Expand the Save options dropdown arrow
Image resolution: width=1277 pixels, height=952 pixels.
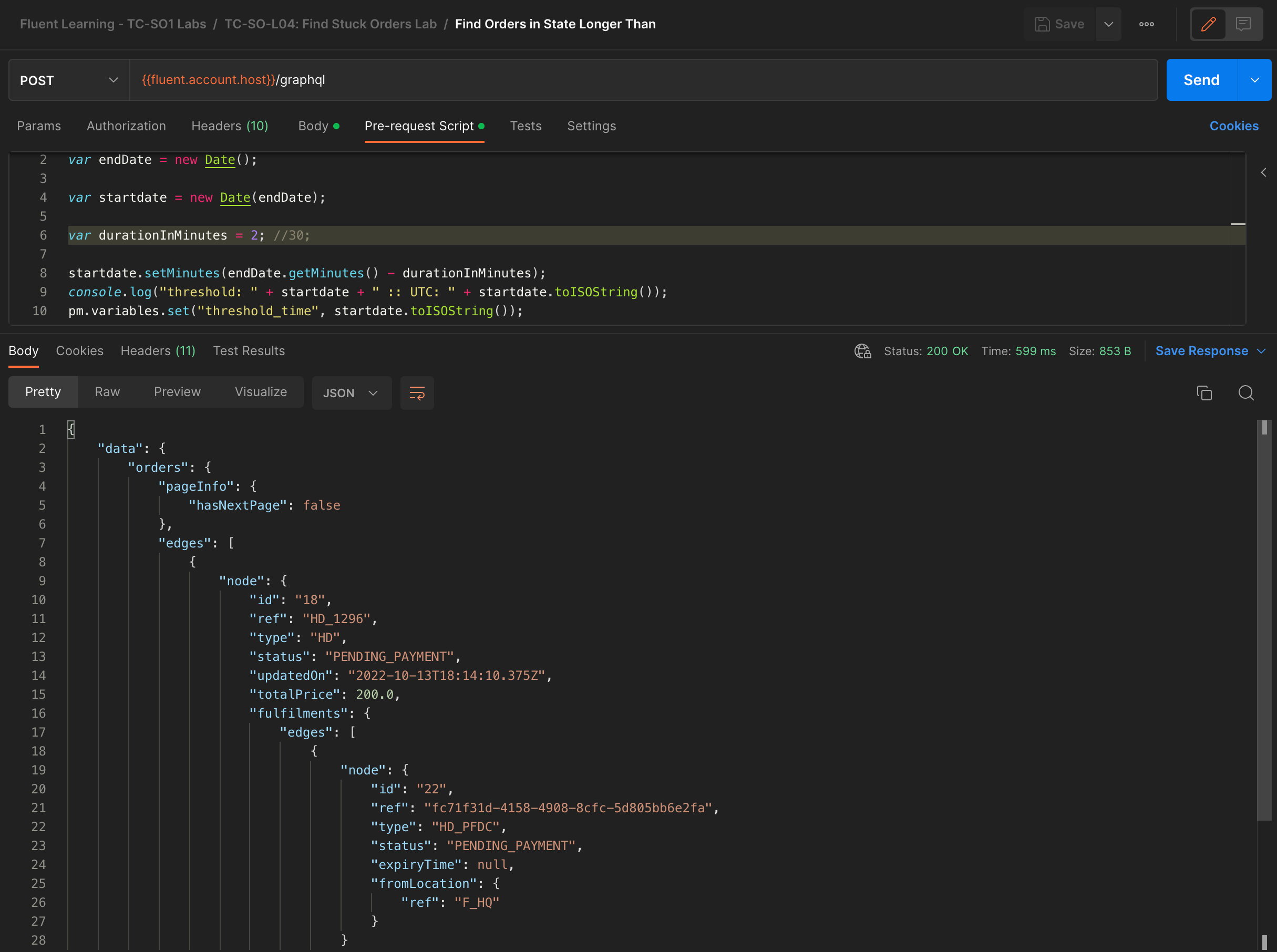point(1108,24)
